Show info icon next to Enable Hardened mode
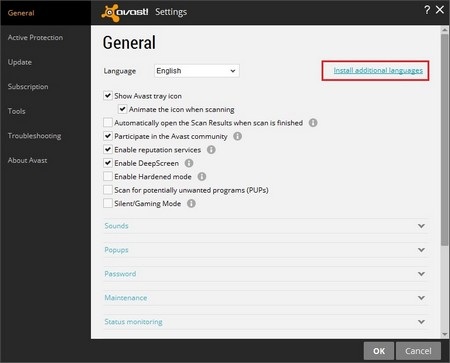 pos(202,176)
